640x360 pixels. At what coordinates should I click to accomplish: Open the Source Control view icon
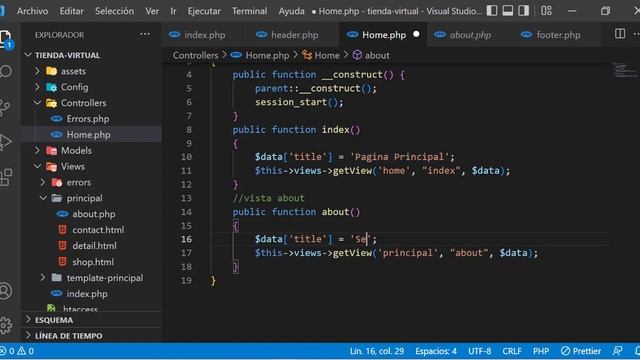(x=5, y=107)
